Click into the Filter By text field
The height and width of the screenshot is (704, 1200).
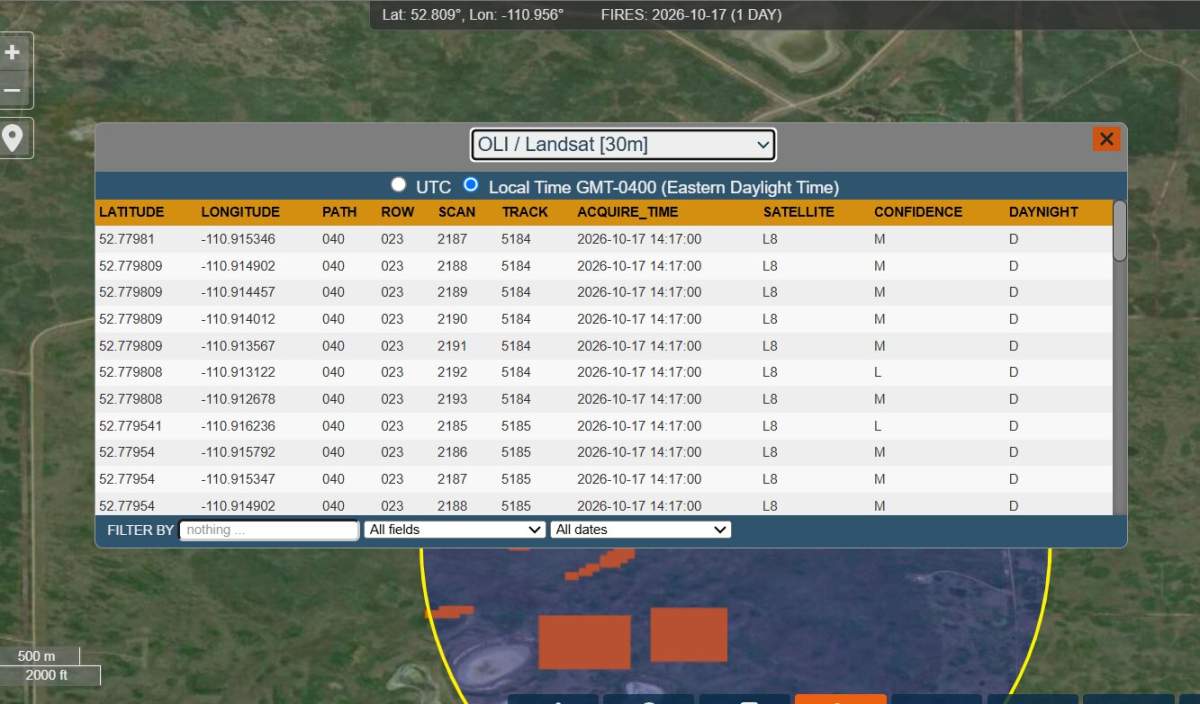269,530
